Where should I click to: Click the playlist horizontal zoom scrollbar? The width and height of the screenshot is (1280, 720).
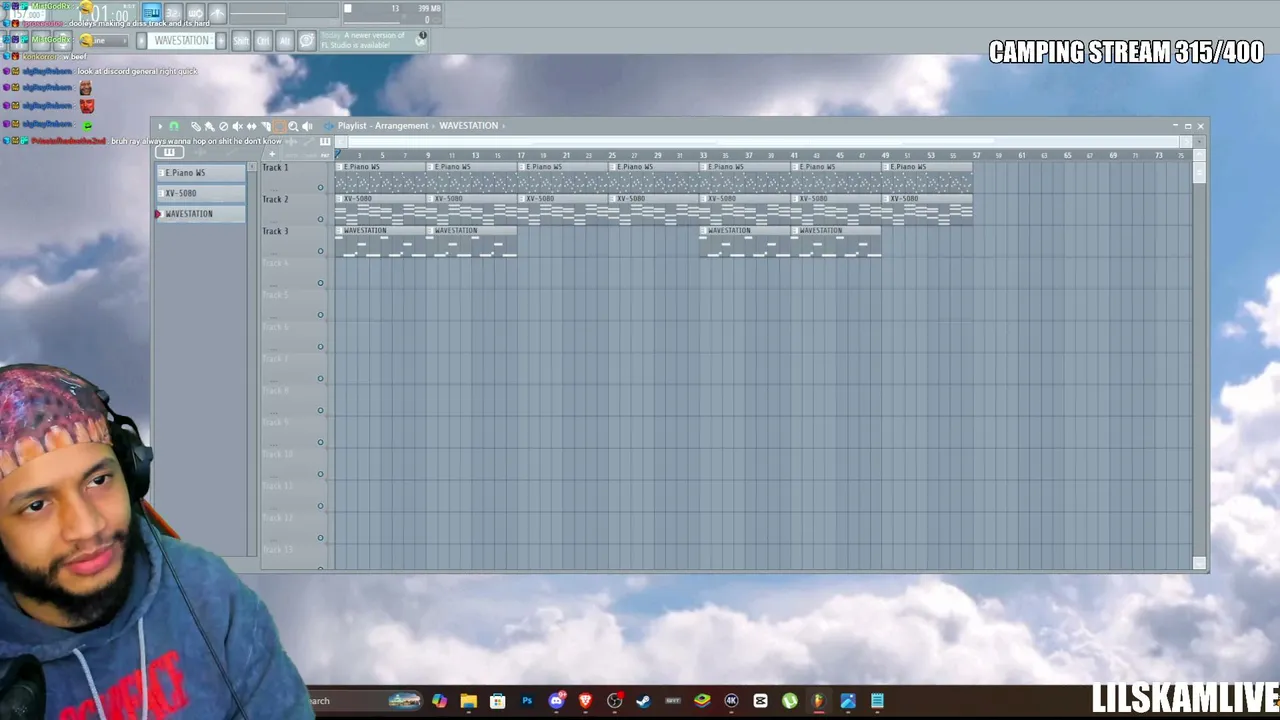coord(765,141)
